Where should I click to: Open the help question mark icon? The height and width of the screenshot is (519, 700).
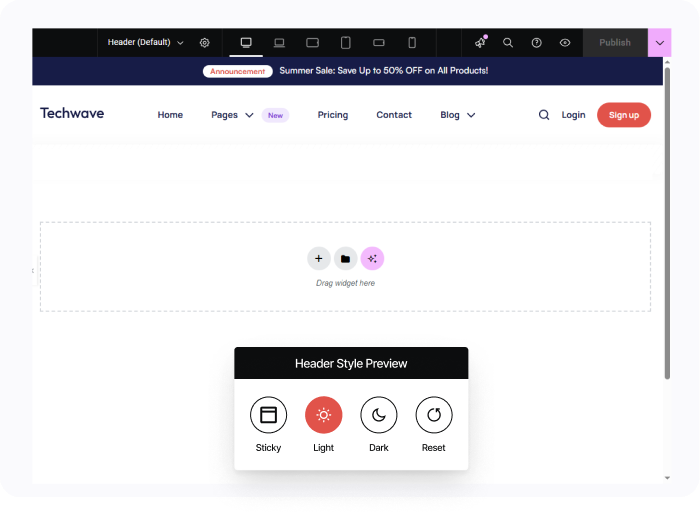tap(536, 43)
